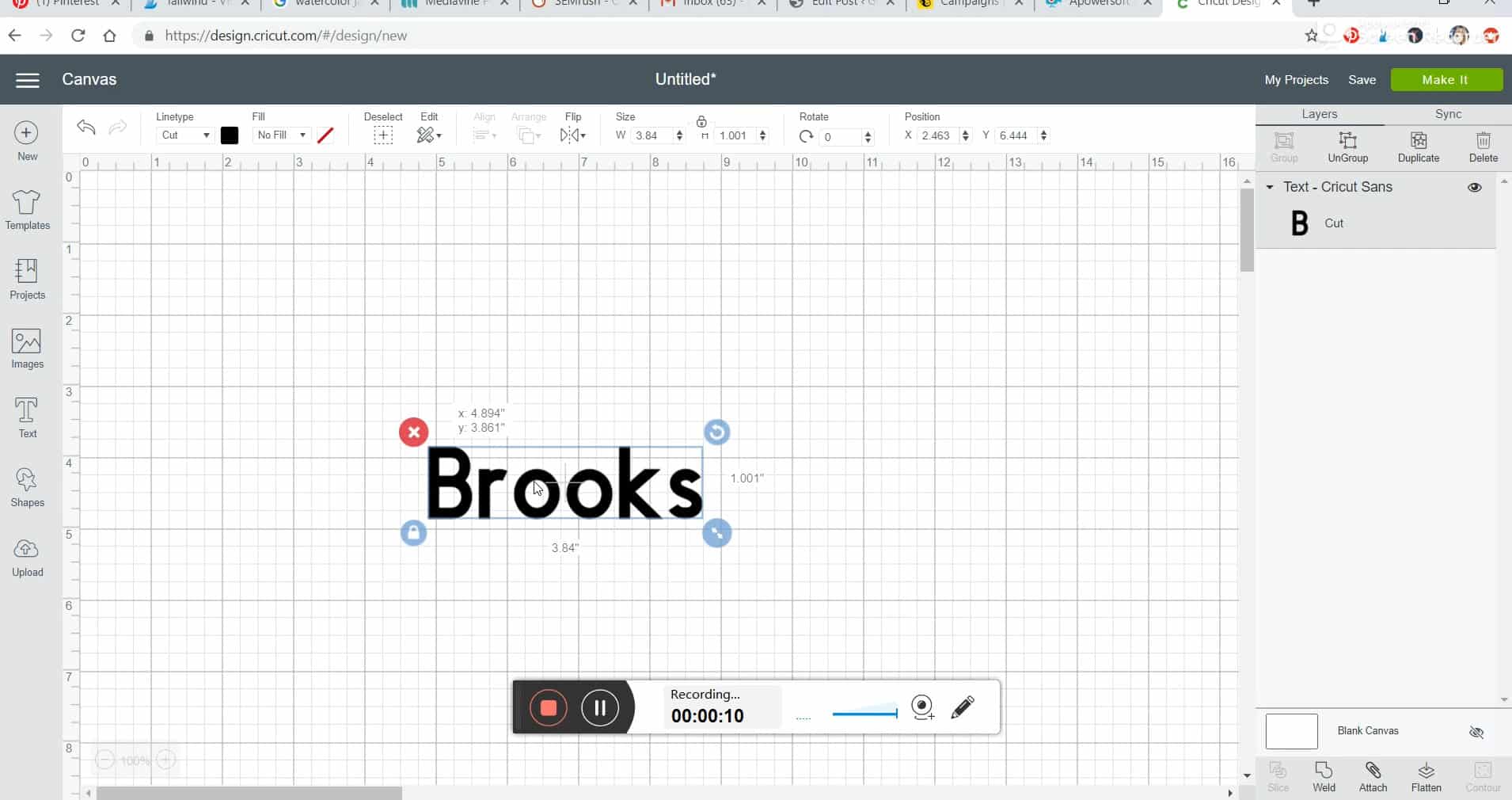Step the Rotate angle value
Viewport: 1512px width, 800px height.
click(868, 137)
